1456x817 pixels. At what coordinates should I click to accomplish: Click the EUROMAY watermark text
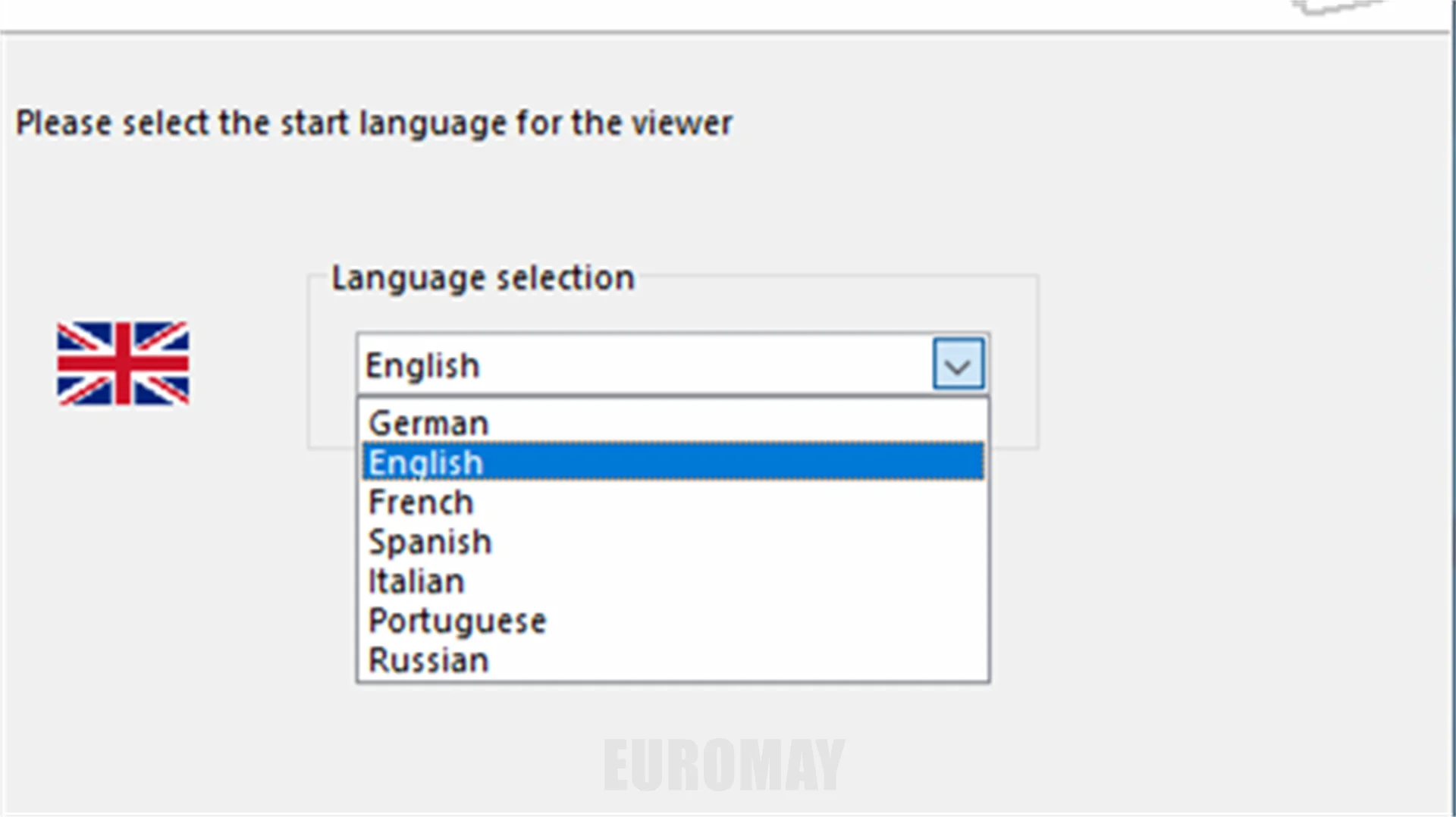point(723,765)
